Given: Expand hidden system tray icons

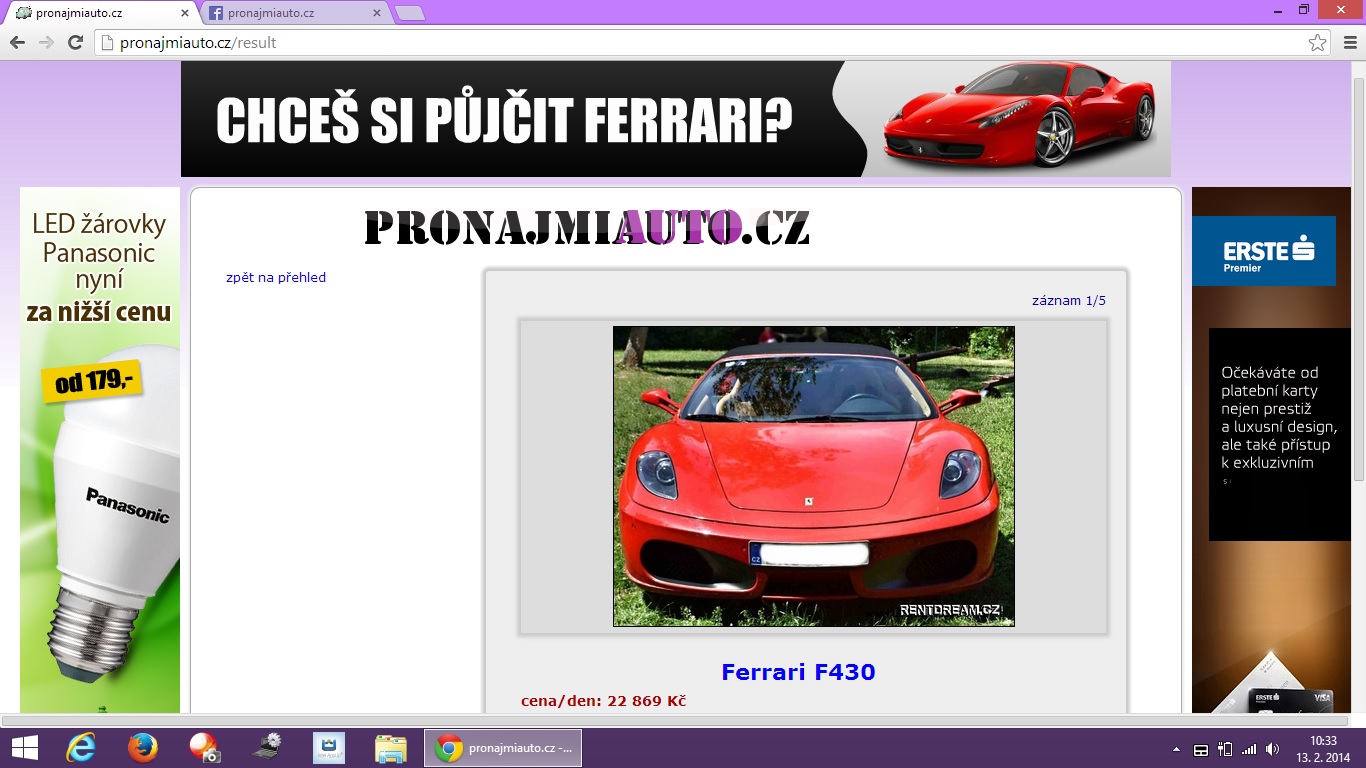Looking at the screenshot, I should (1177, 747).
